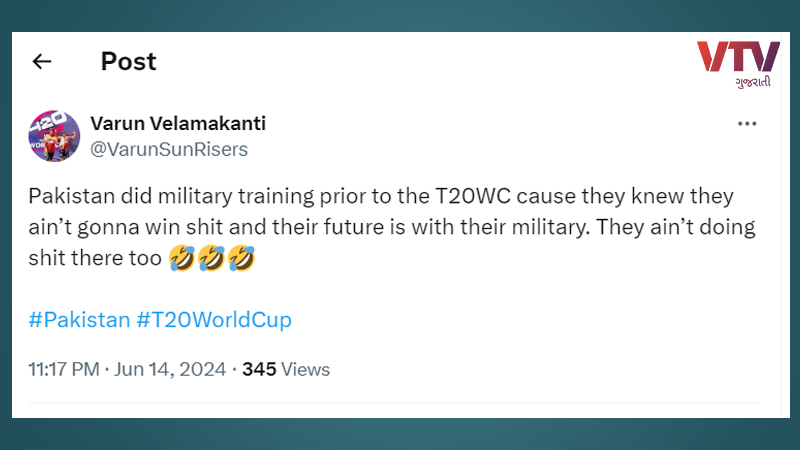Click the Post header title
This screenshot has height=450, width=800.
(x=129, y=62)
